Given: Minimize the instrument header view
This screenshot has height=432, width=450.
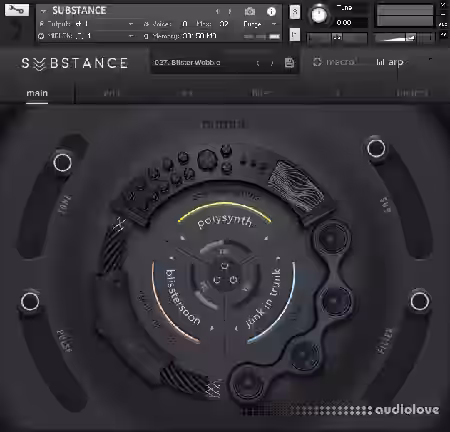Looking at the screenshot, I should pyautogui.click(x=444, y=15).
